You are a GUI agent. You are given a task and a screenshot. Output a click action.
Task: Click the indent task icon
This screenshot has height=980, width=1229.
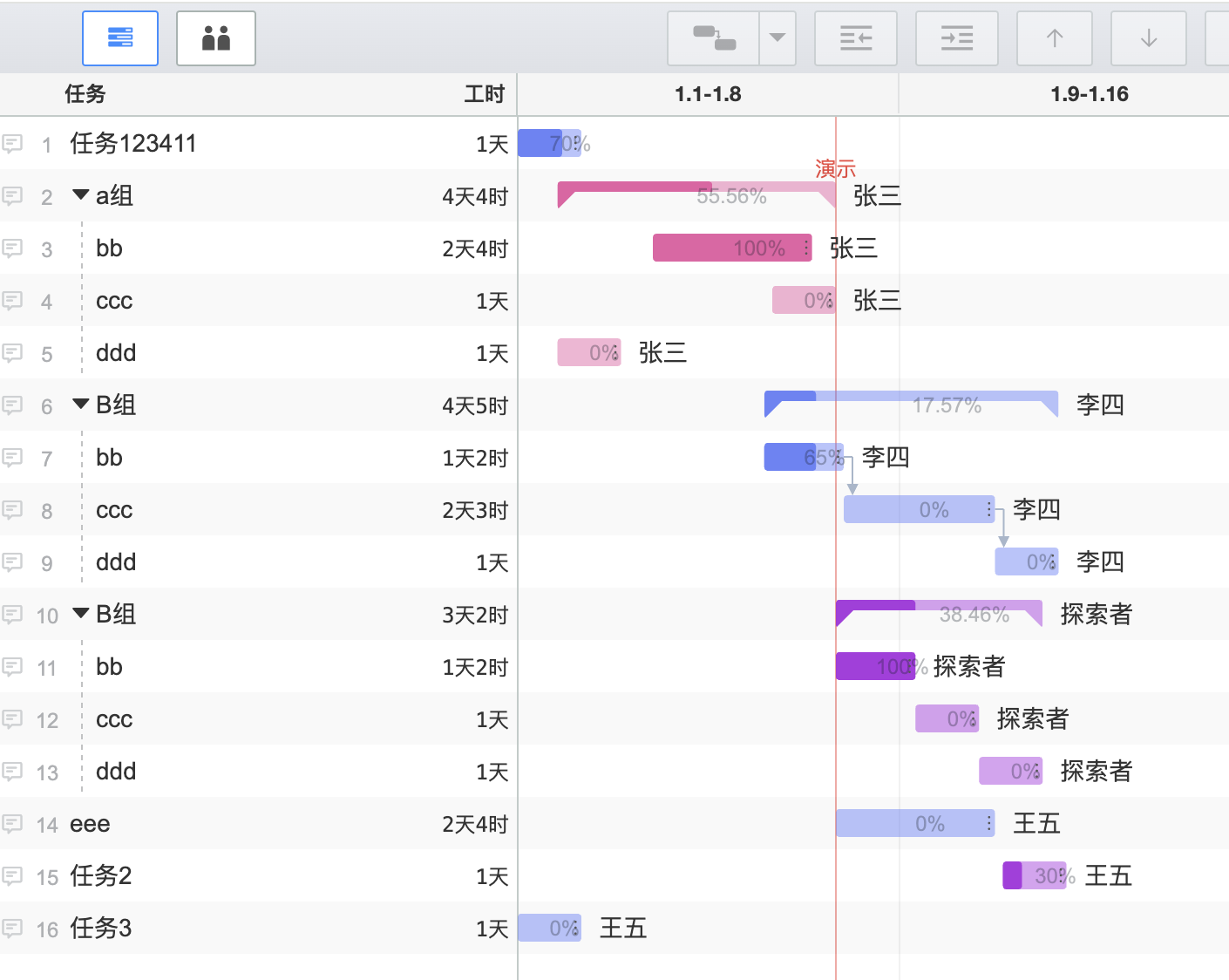(x=957, y=38)
